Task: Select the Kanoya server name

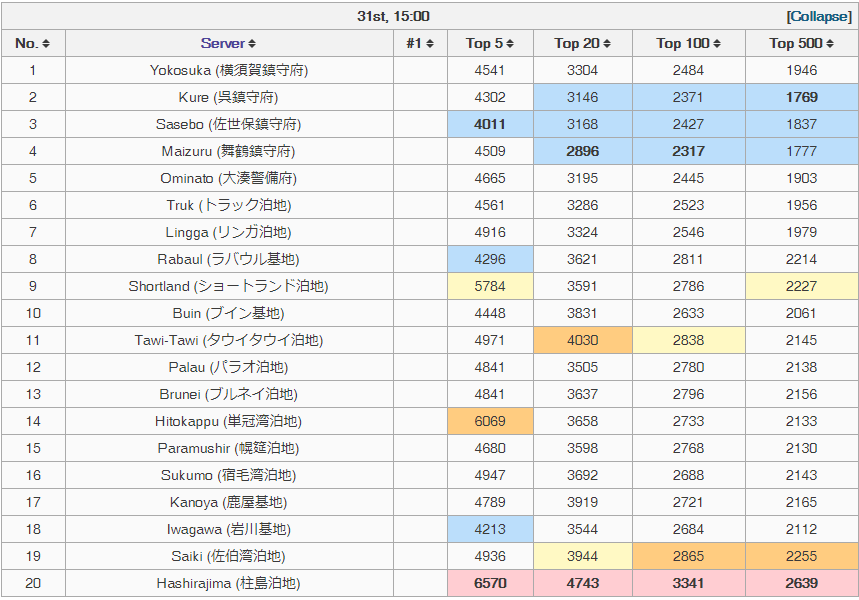Action: pyautogui.click(x=228, y=501)
